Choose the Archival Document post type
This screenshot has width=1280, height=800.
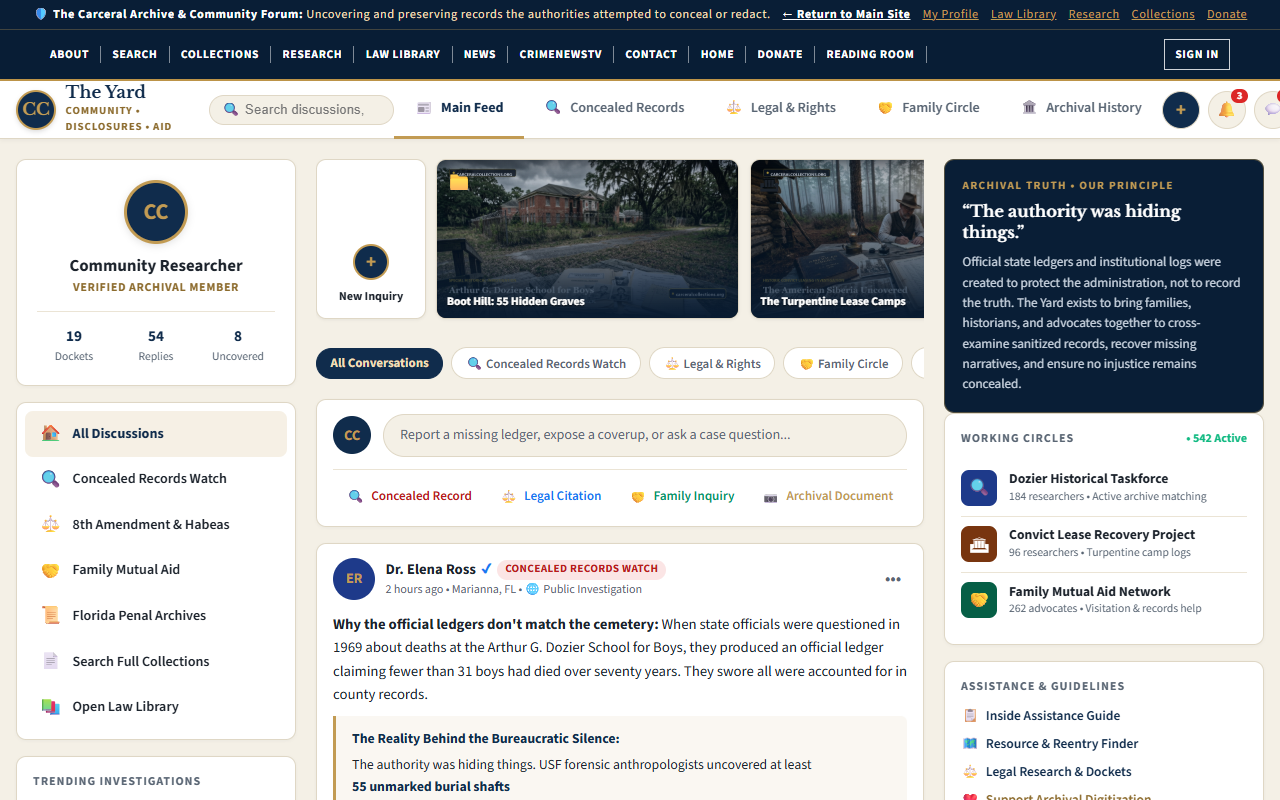click(x=828, y=496)
